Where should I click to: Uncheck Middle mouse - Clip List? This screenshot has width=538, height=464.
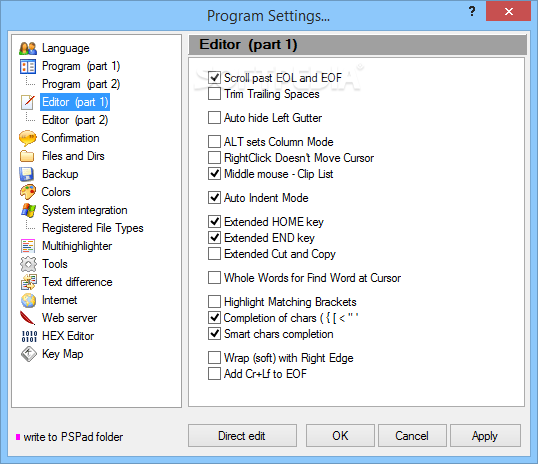click(x=214, y=174)
